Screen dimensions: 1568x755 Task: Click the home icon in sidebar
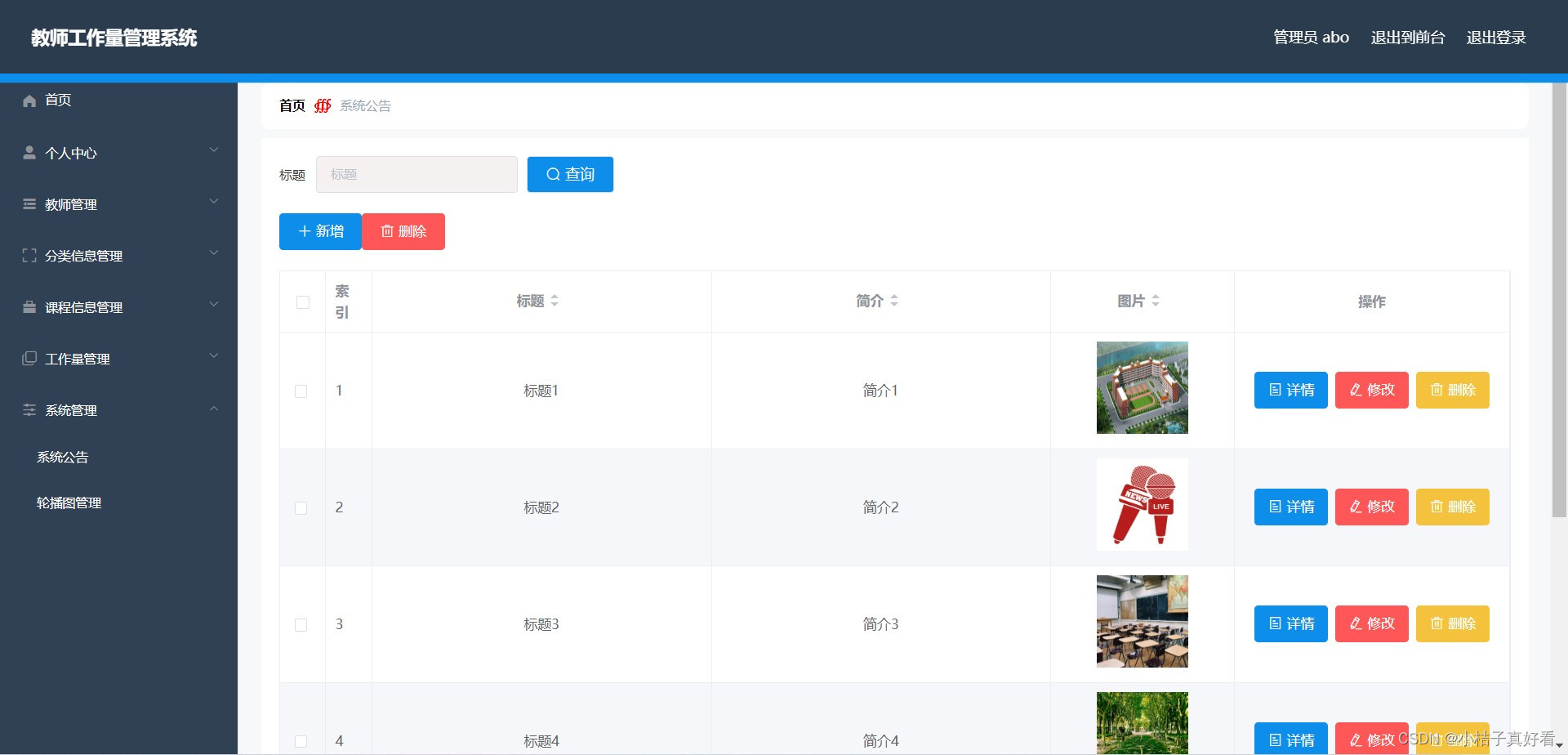(x=29, y=101)
